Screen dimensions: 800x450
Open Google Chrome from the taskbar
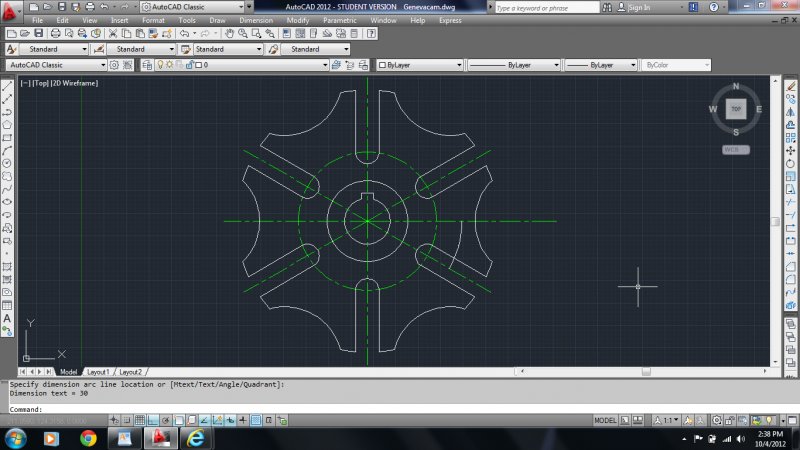[x=88, y=438]
